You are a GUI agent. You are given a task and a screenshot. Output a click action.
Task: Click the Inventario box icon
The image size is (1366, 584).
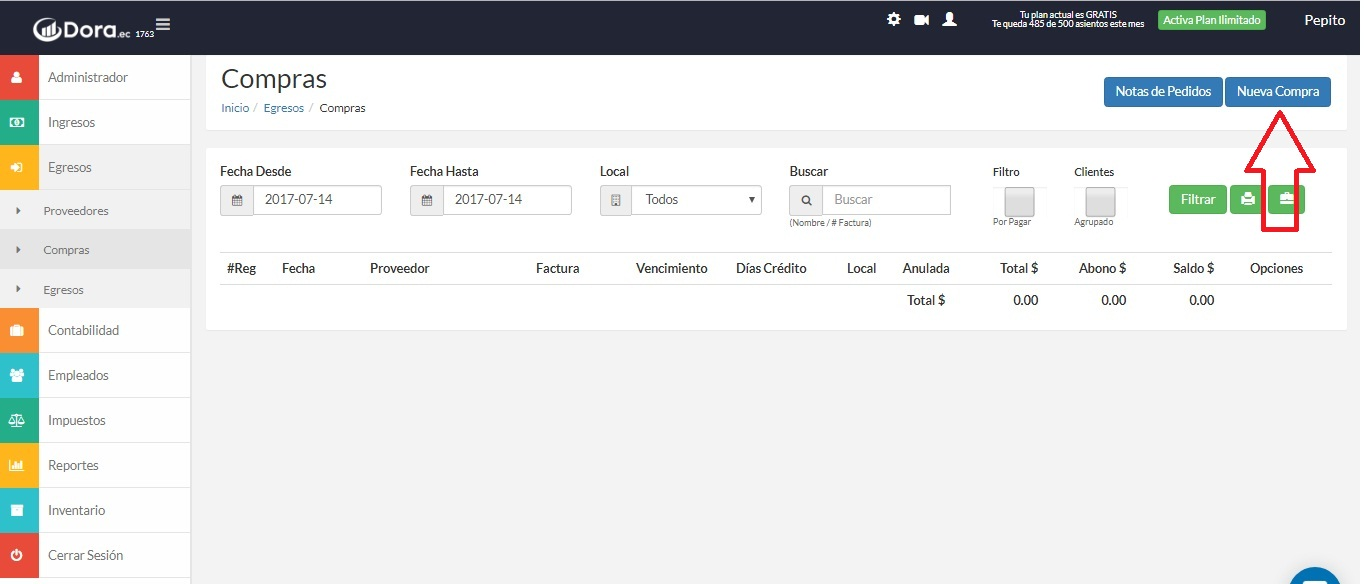[17, 510]
